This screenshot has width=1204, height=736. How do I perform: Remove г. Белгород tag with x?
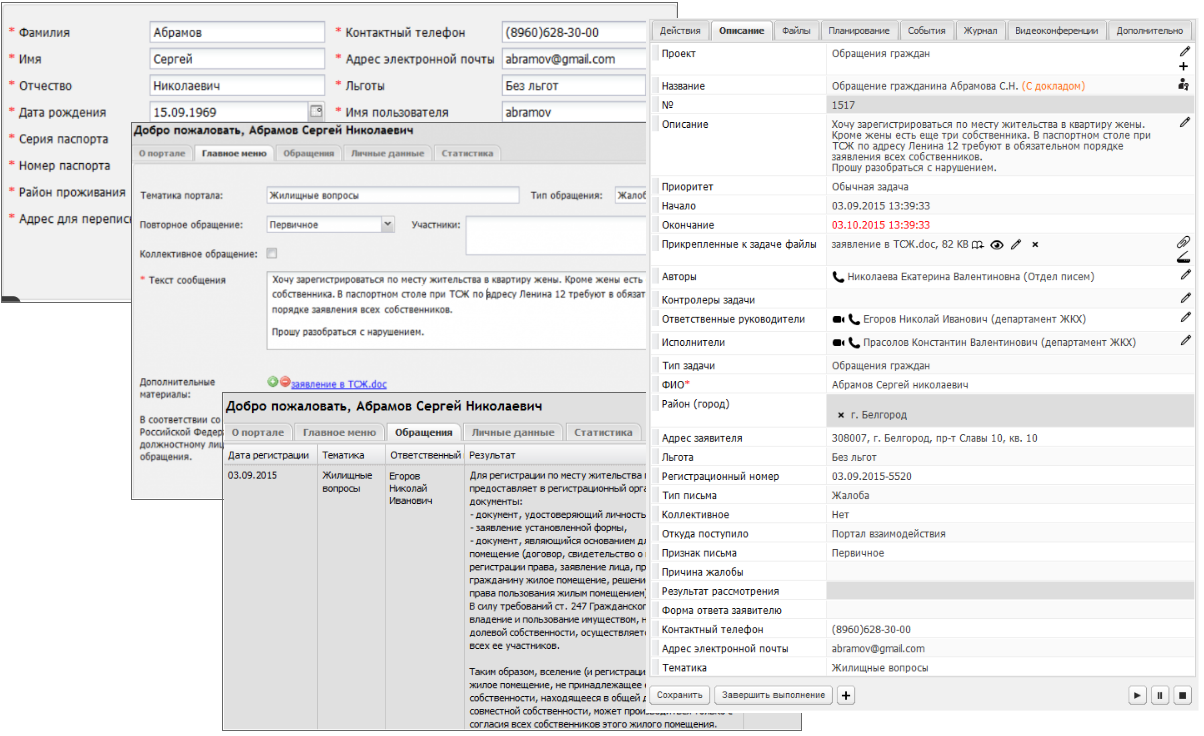coord(841,414)
